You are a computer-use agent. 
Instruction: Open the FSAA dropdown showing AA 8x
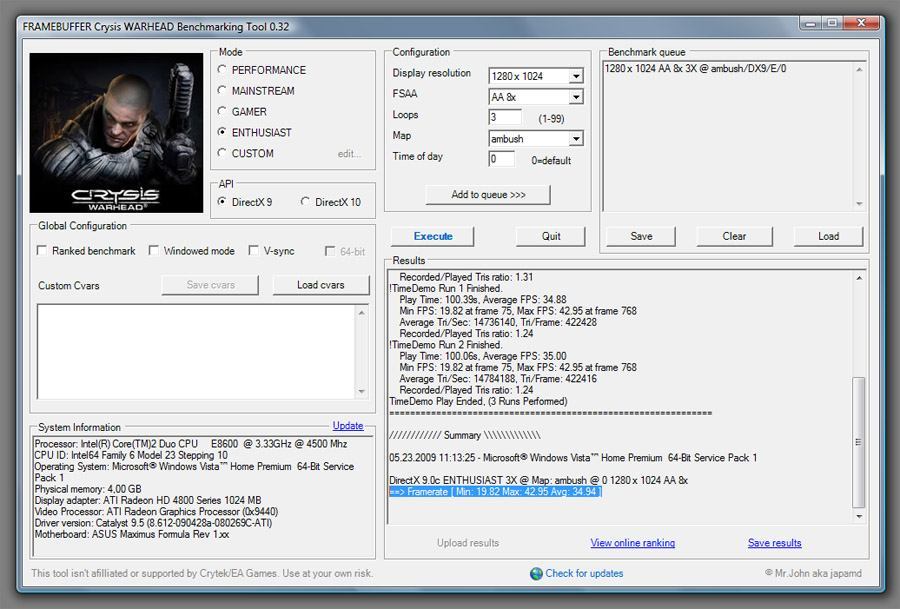pos(576,97)
